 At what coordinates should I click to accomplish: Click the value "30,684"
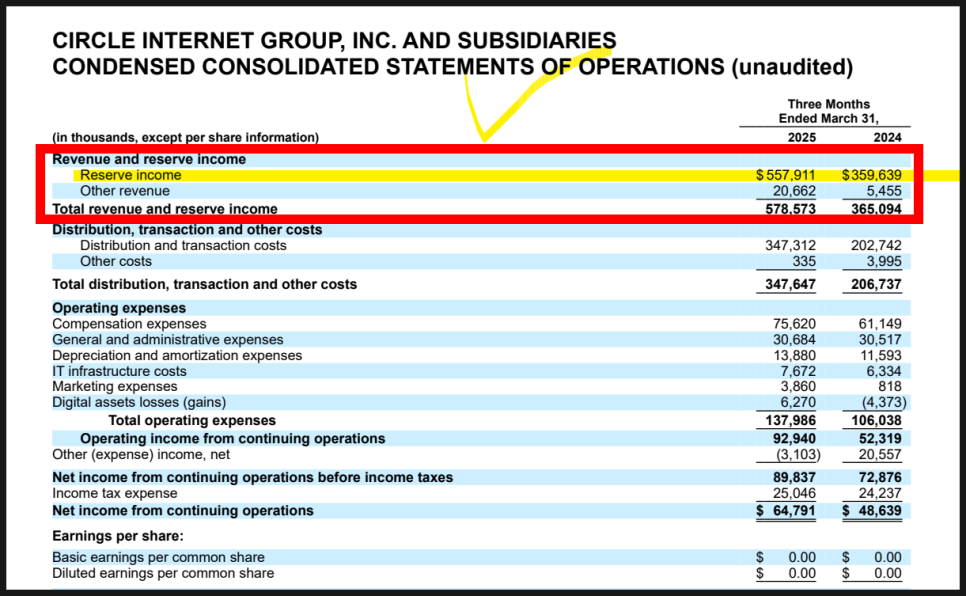coord(794,340)
